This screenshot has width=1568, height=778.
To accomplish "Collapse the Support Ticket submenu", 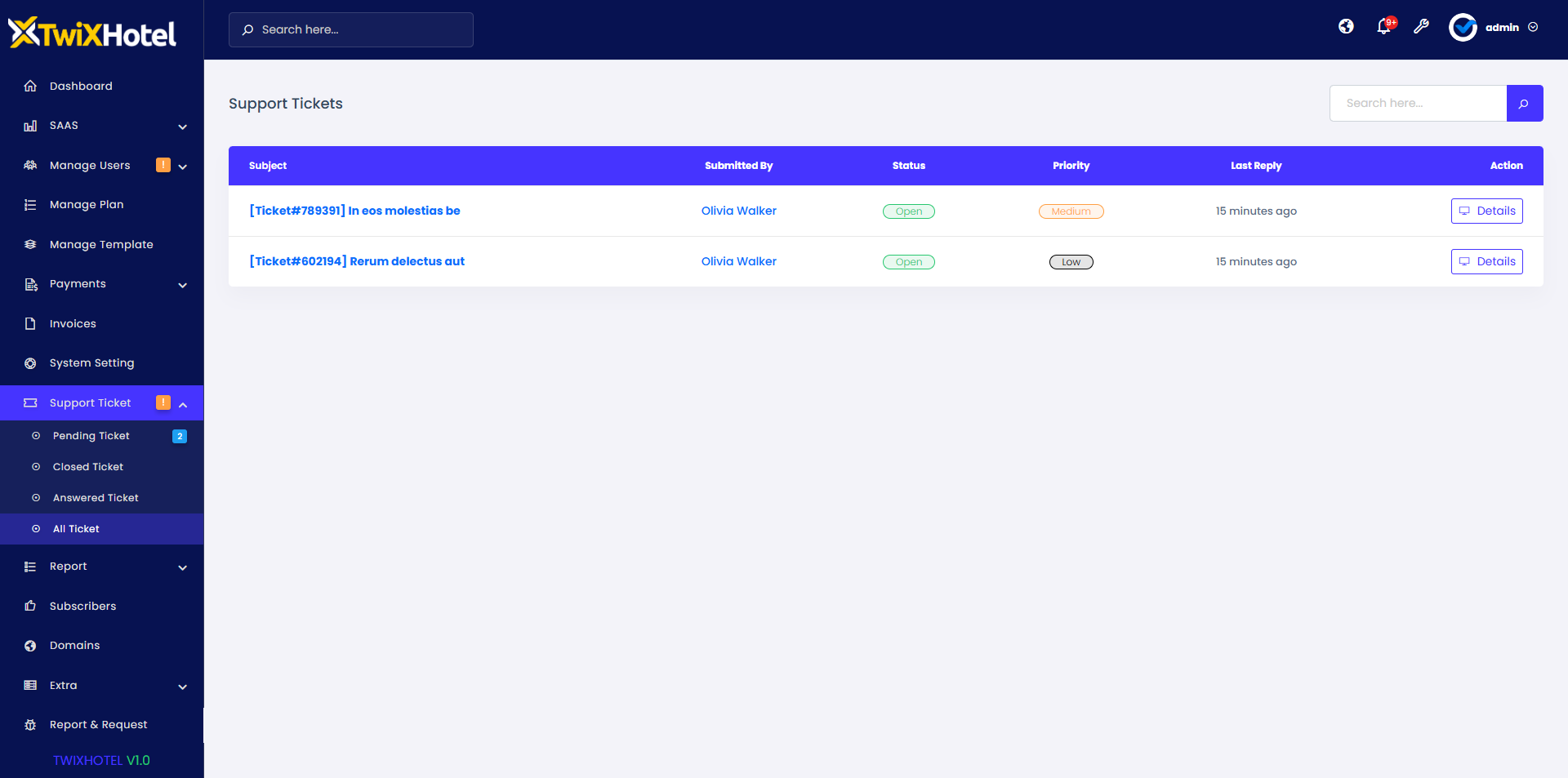I will tap(182, 403).
